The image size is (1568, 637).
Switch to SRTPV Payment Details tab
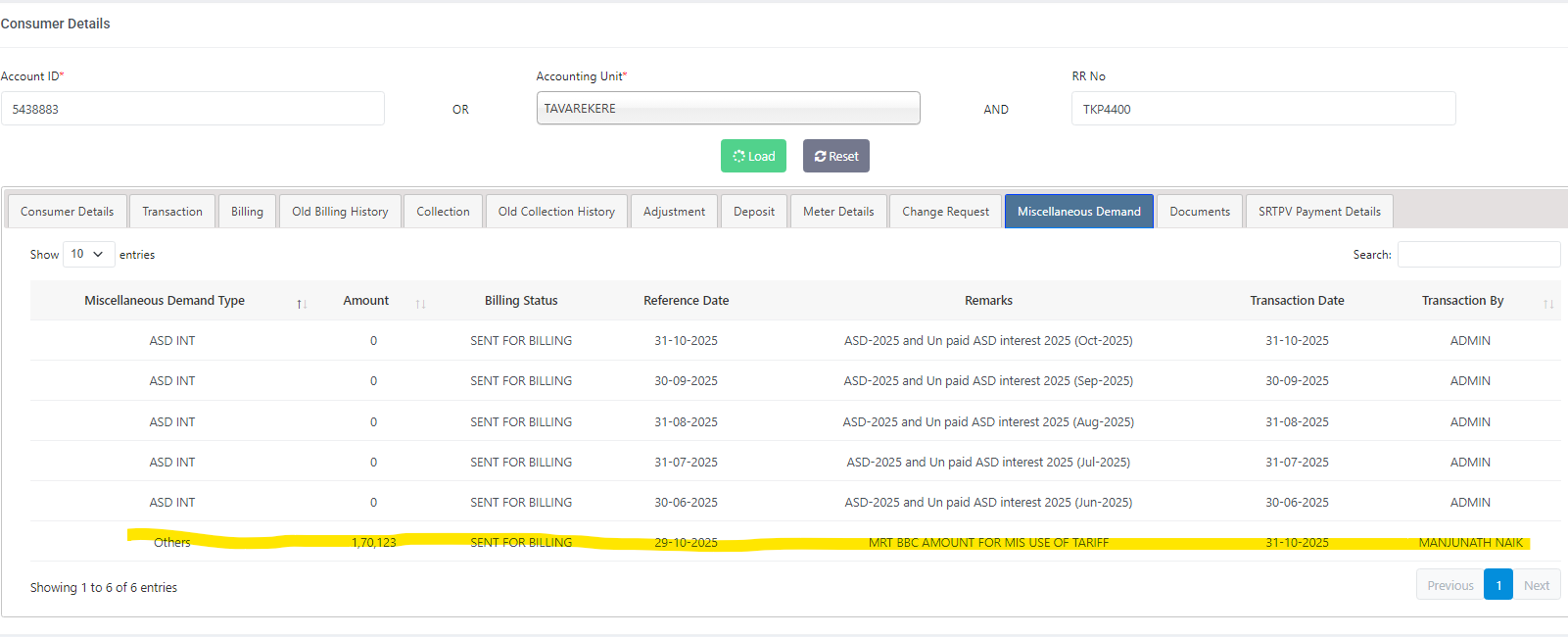pos(1319,212)
